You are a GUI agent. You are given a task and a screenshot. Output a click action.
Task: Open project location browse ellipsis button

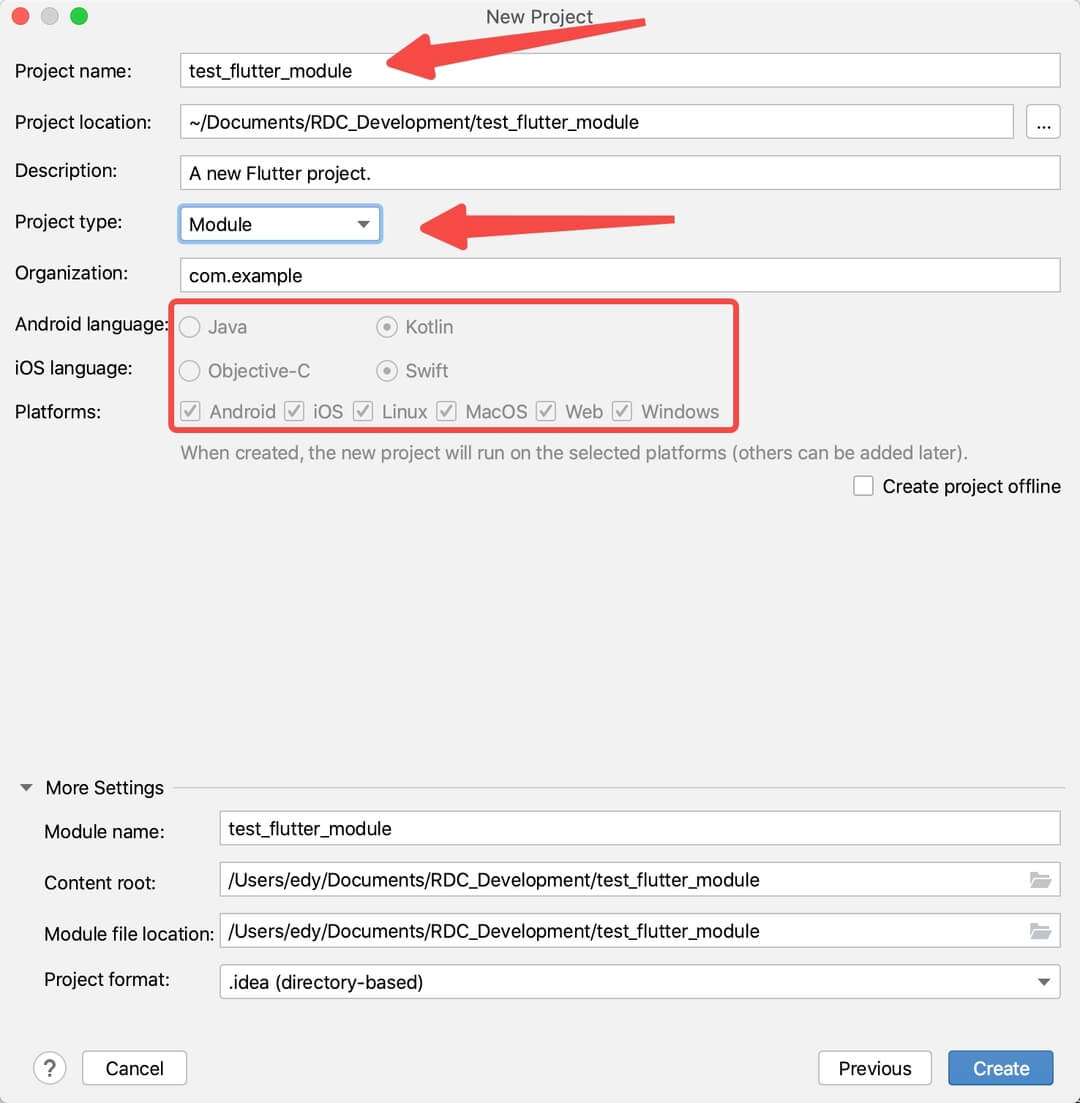click(x=1043, y=122)
